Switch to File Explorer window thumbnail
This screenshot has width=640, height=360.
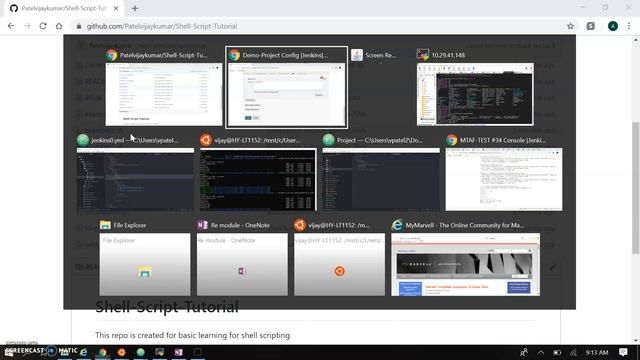click(145, 264)
